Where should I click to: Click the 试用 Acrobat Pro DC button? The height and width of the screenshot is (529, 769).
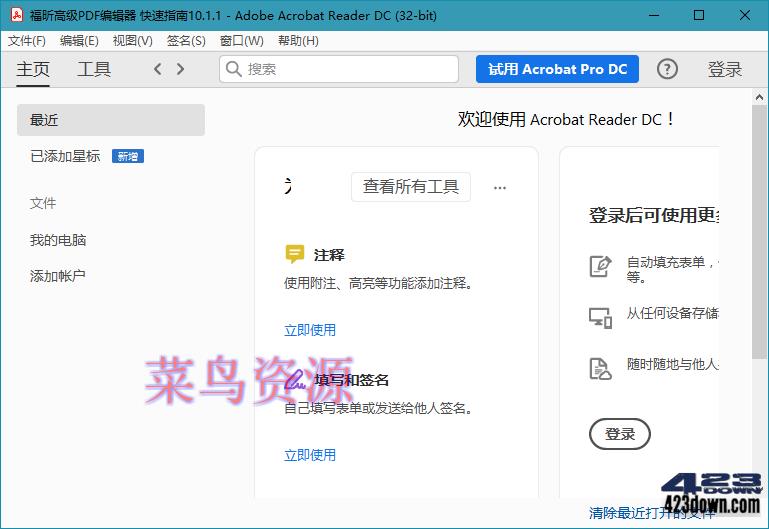(557, 69)
